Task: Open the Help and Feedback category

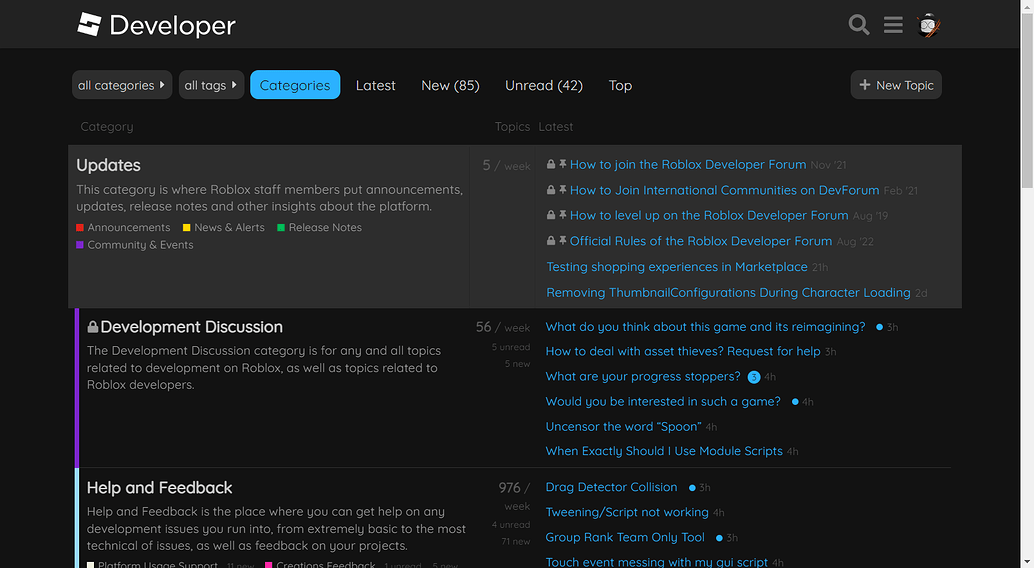Action: [160, 488]
